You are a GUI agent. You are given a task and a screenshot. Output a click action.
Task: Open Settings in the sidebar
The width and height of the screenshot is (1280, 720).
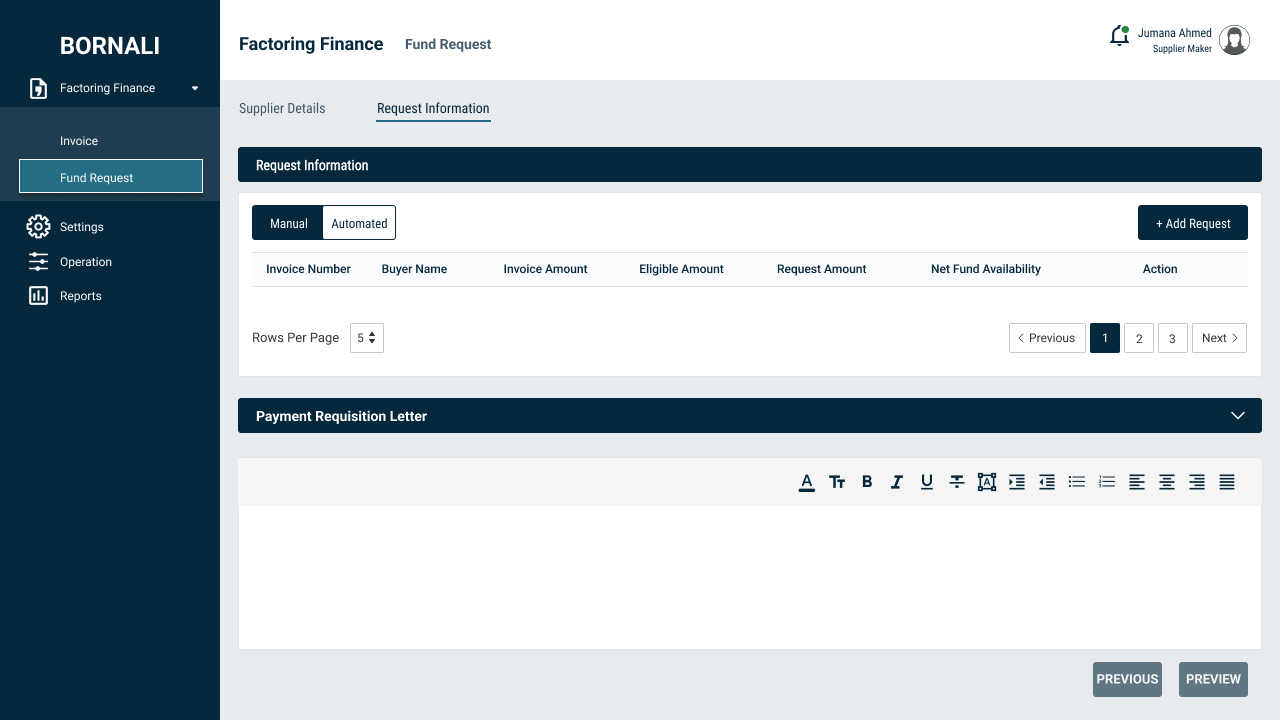click(x=82, y=227)
